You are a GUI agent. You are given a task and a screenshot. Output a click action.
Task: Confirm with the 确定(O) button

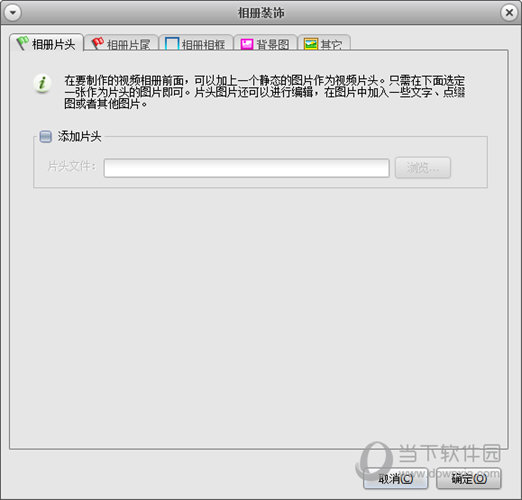(x=469, y=478)
